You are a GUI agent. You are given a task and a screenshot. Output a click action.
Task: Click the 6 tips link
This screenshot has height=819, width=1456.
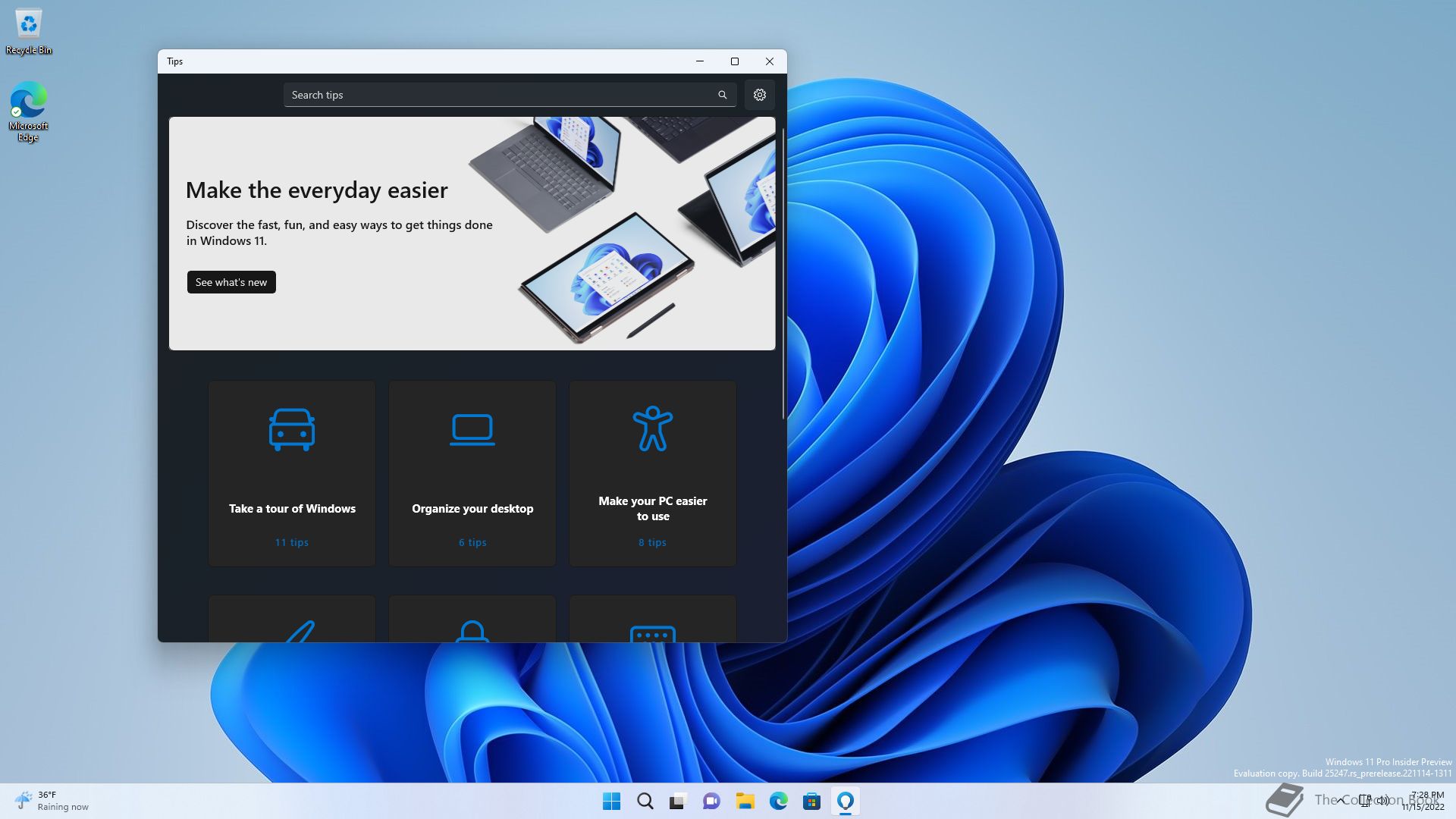click(x=472, y=542)
